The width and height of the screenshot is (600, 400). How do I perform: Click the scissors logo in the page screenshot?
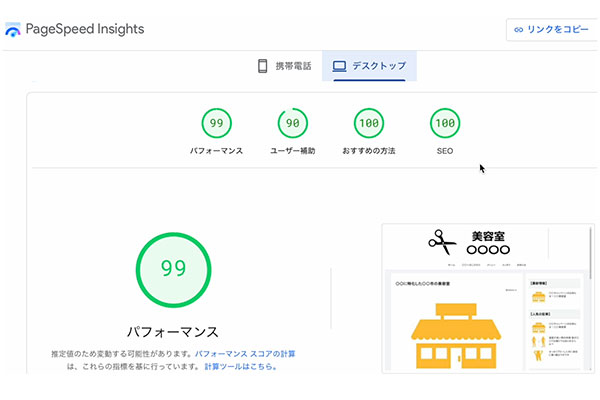pyautogui.click(x=441, y=241)
